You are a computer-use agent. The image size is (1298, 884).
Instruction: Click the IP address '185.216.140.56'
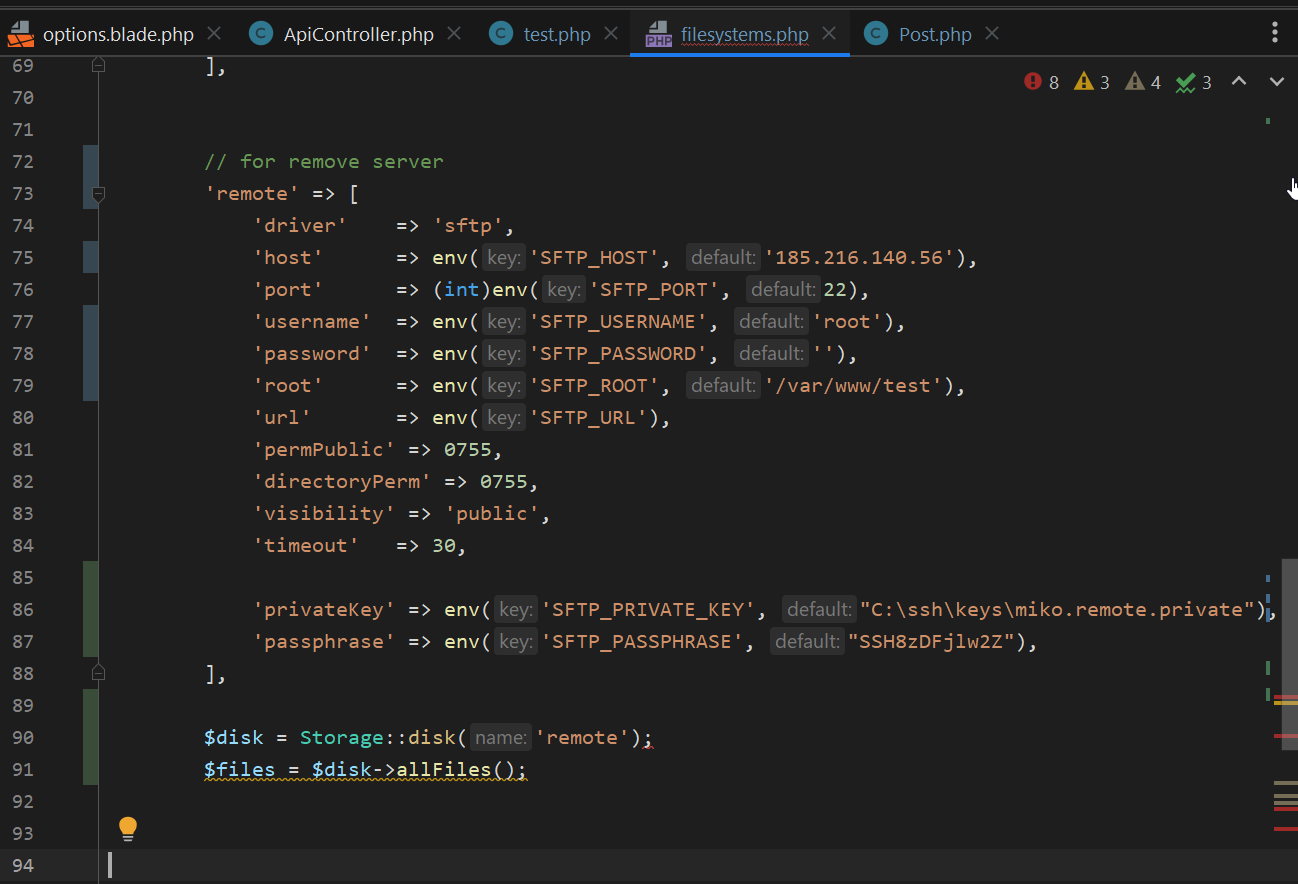(860, 257)
